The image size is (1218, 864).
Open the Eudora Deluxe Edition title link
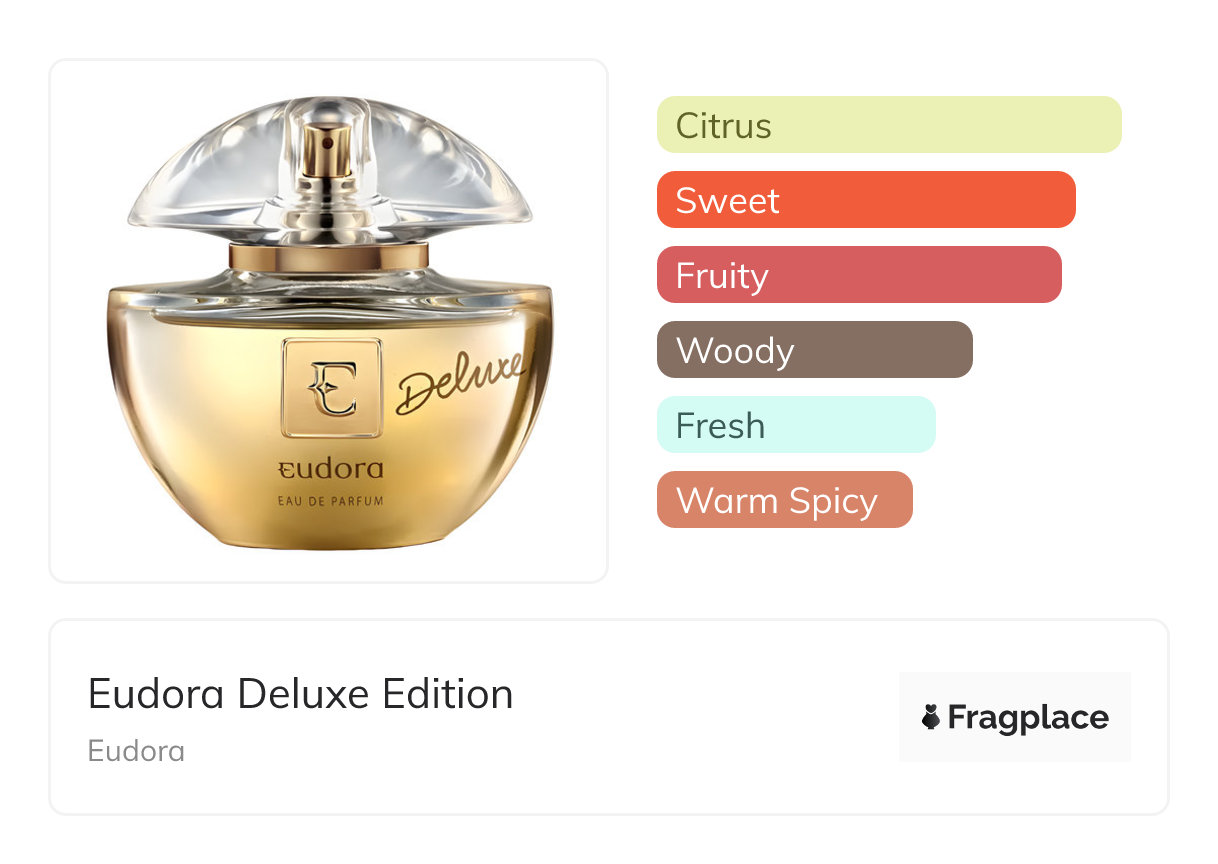click(x=300, y=694)
